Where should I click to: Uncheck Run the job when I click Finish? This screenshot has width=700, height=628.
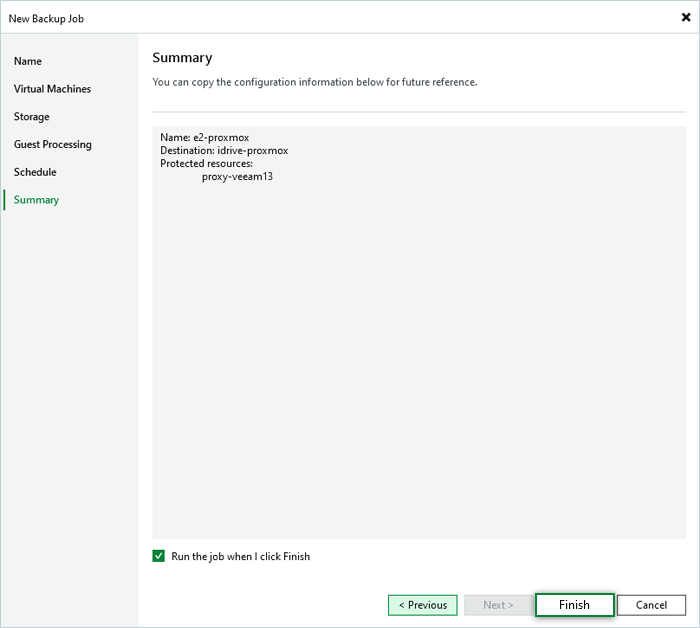tap(159, 556)
